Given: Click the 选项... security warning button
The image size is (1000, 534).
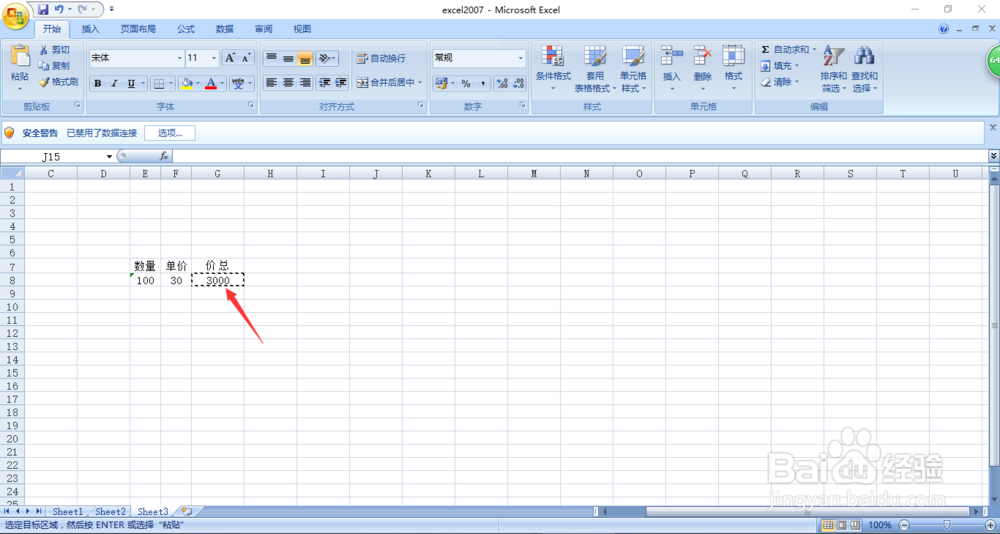Looking at the screenshot, I should 170,133.
